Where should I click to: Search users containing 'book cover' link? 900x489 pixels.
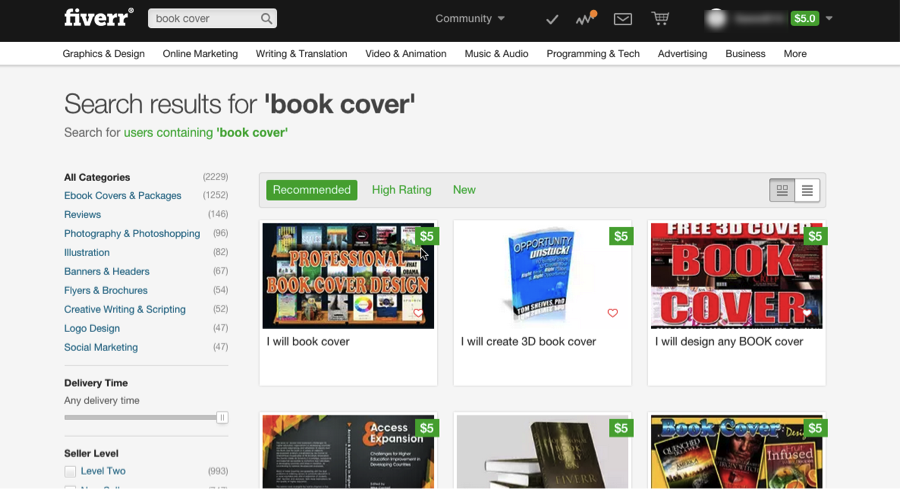click(205, 133)
